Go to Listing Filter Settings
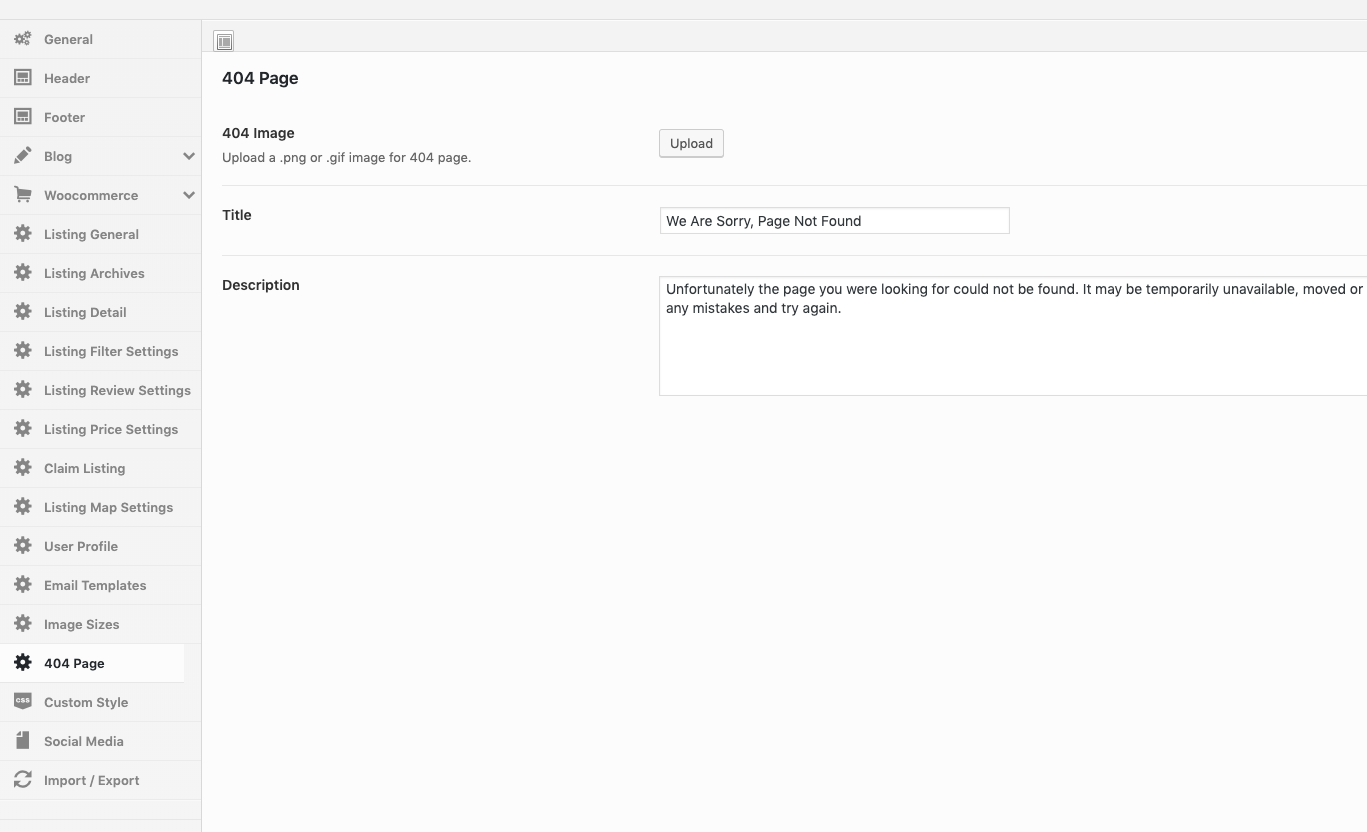Screen dimensions: 1367x832 point(110,351)
